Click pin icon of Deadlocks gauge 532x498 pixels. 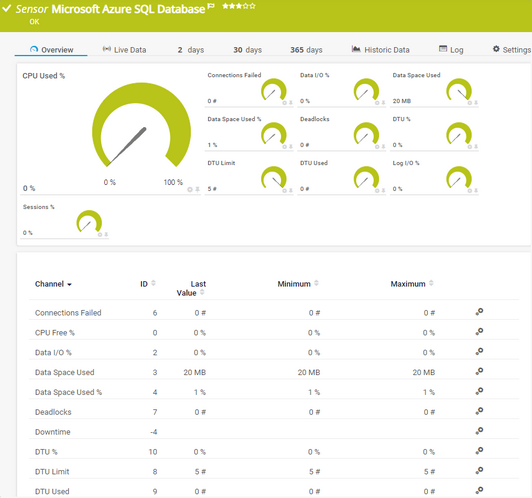pos(383,147)
